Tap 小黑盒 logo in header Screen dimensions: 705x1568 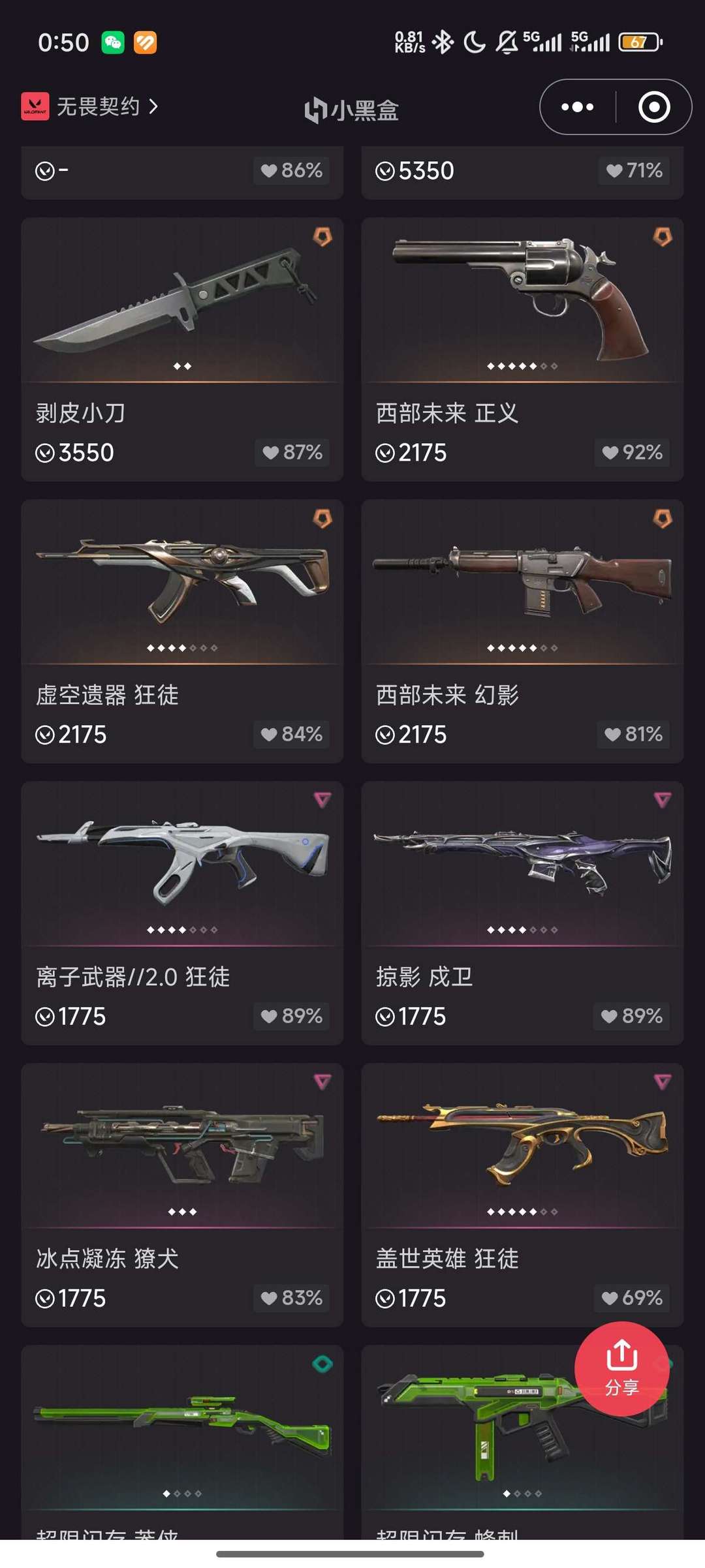click(x=352, y=110)
